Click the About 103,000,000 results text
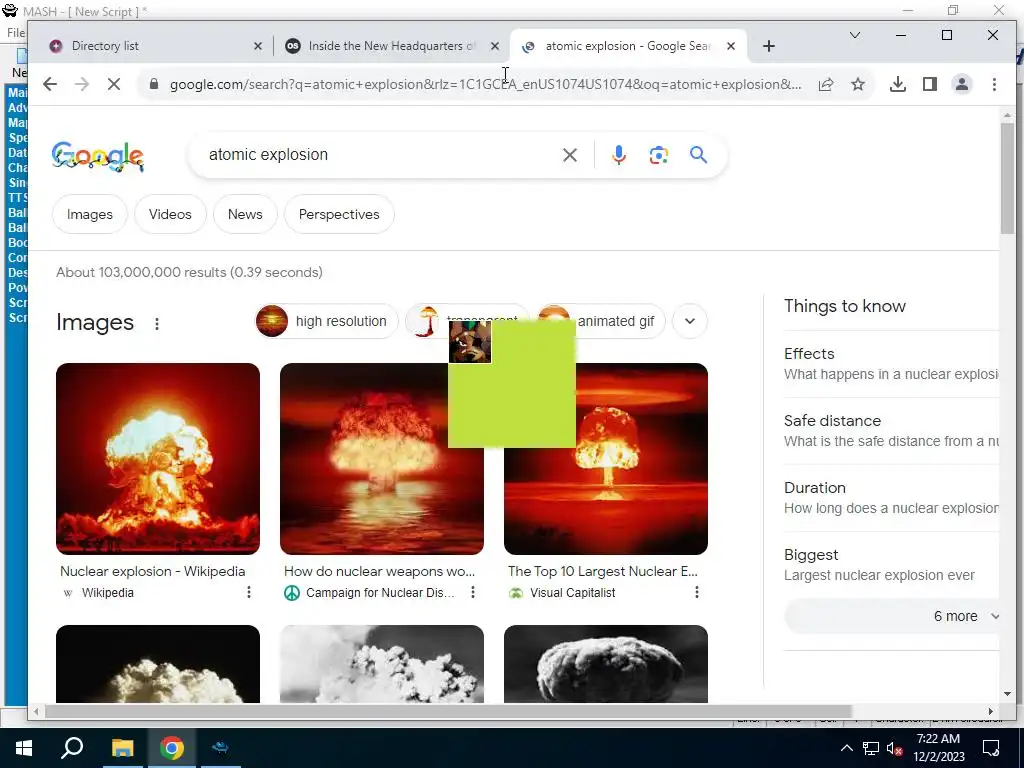This screenshot has width=1024, height=768. click(x=189, y=272)
